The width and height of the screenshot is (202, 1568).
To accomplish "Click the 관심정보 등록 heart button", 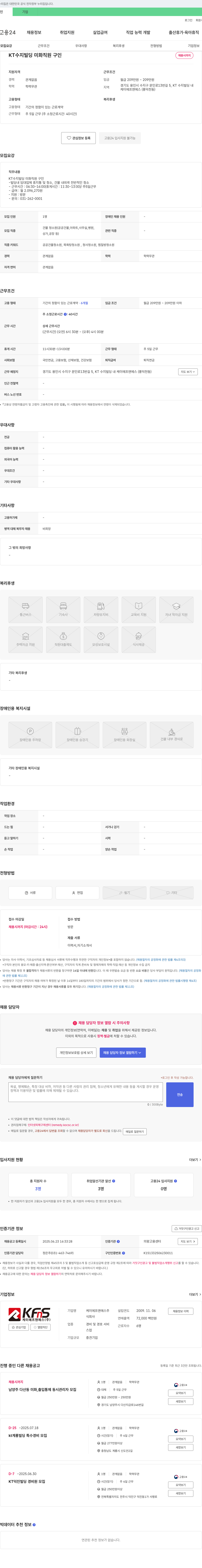I will tap(78, 138).
